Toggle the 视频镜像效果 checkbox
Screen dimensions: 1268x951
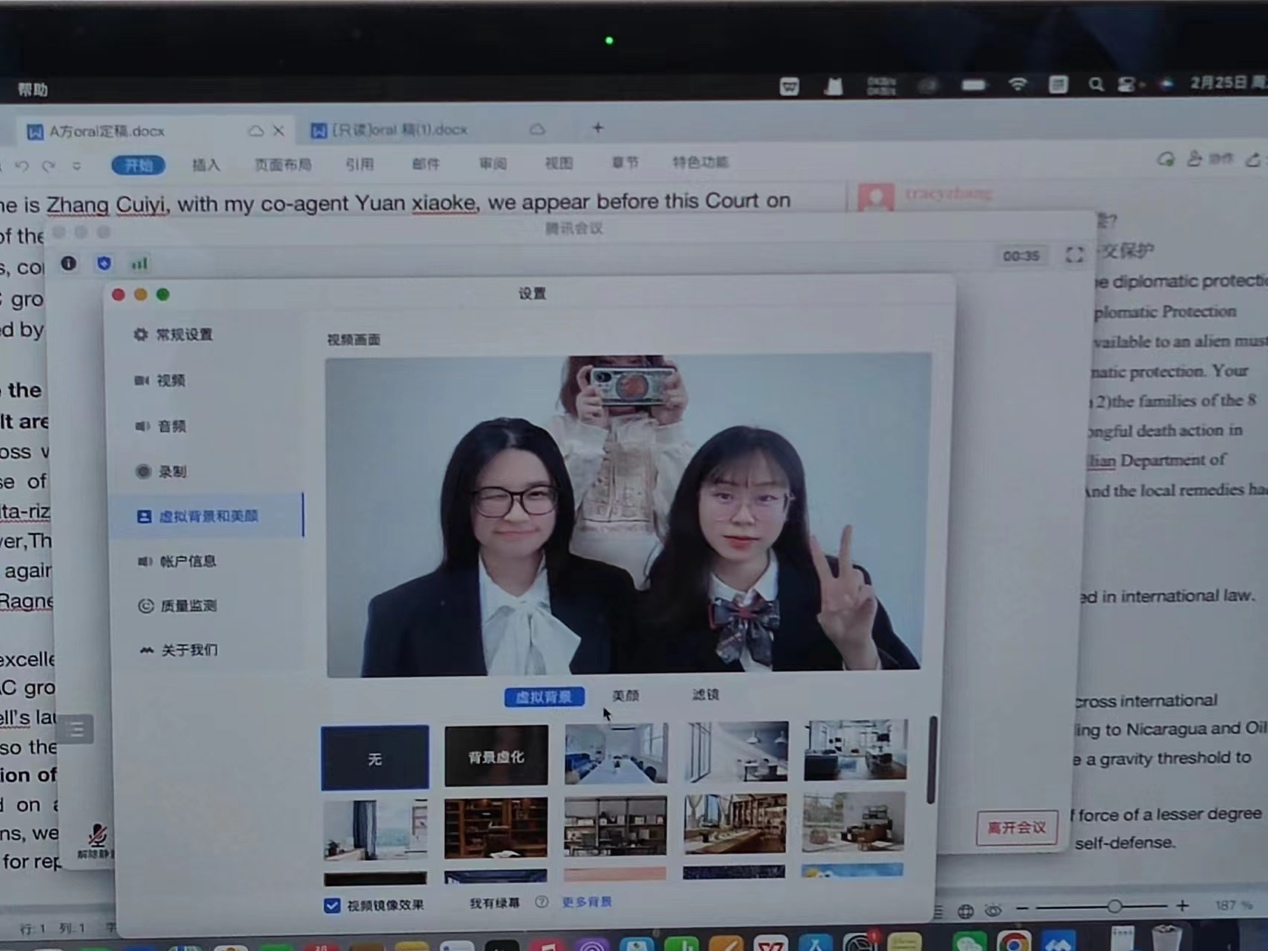332,905
